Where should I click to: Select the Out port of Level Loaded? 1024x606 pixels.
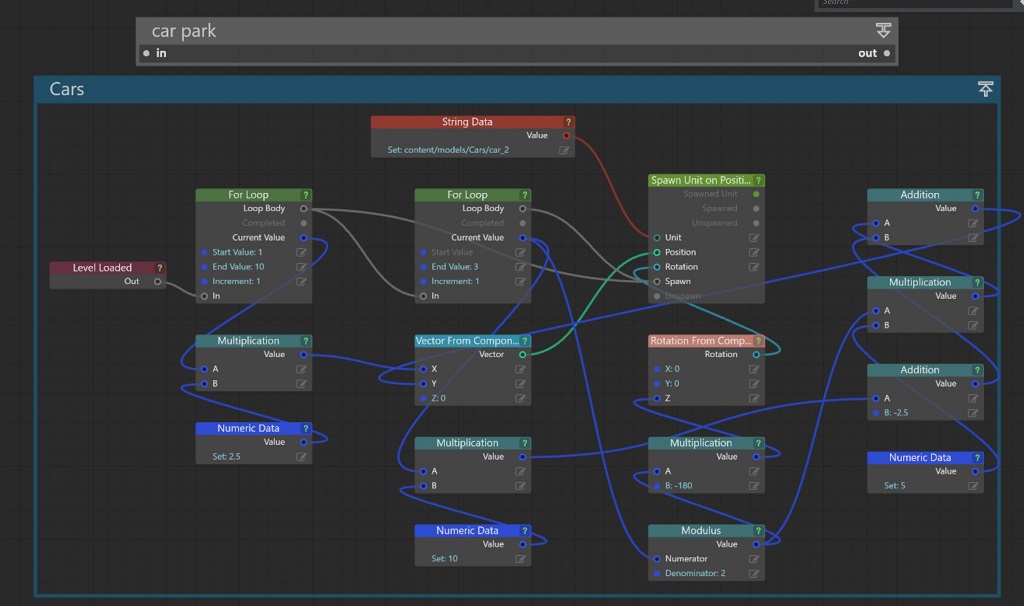[158, 281]
